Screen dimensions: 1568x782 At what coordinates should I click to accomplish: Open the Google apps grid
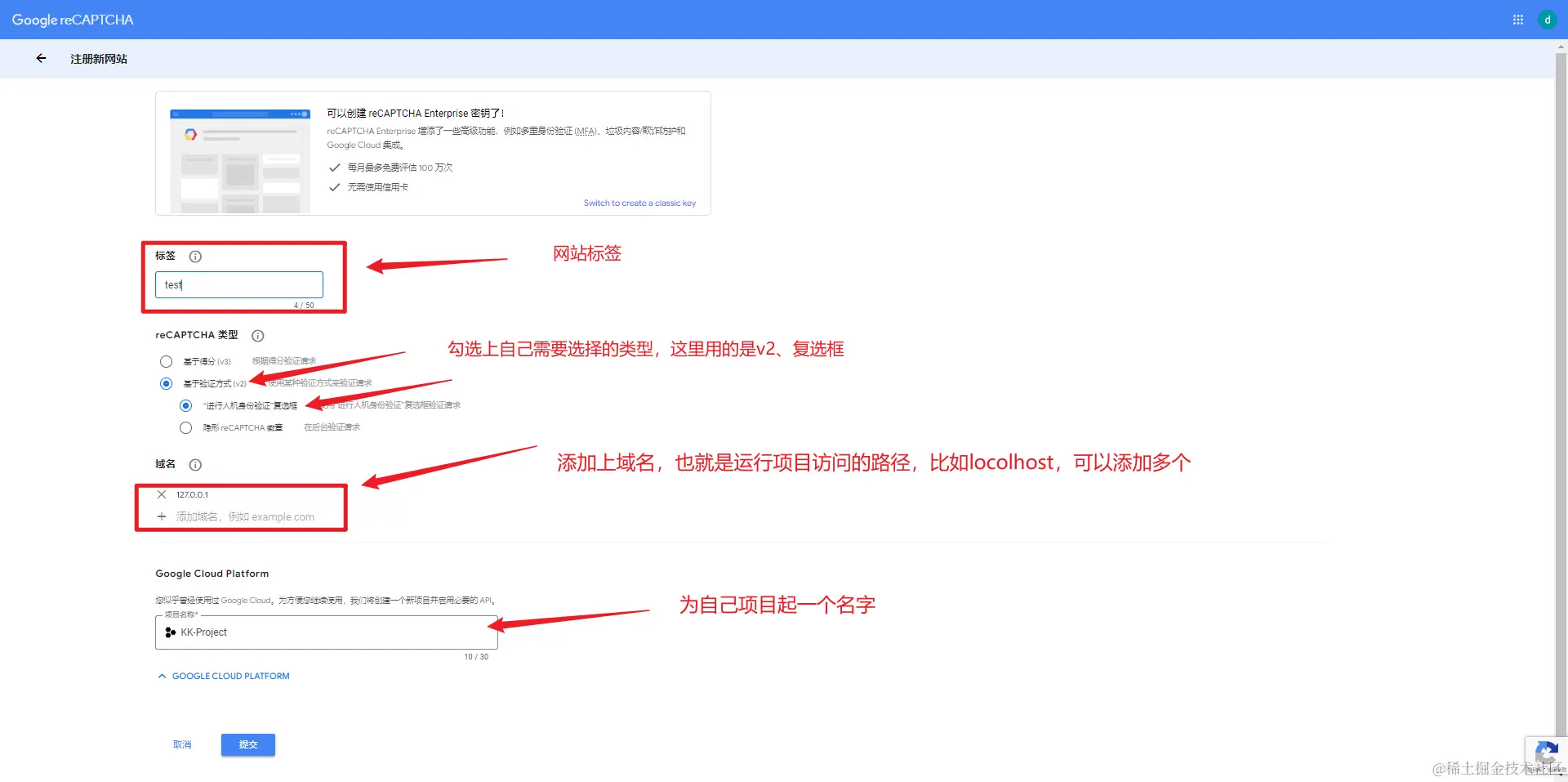1517,20
